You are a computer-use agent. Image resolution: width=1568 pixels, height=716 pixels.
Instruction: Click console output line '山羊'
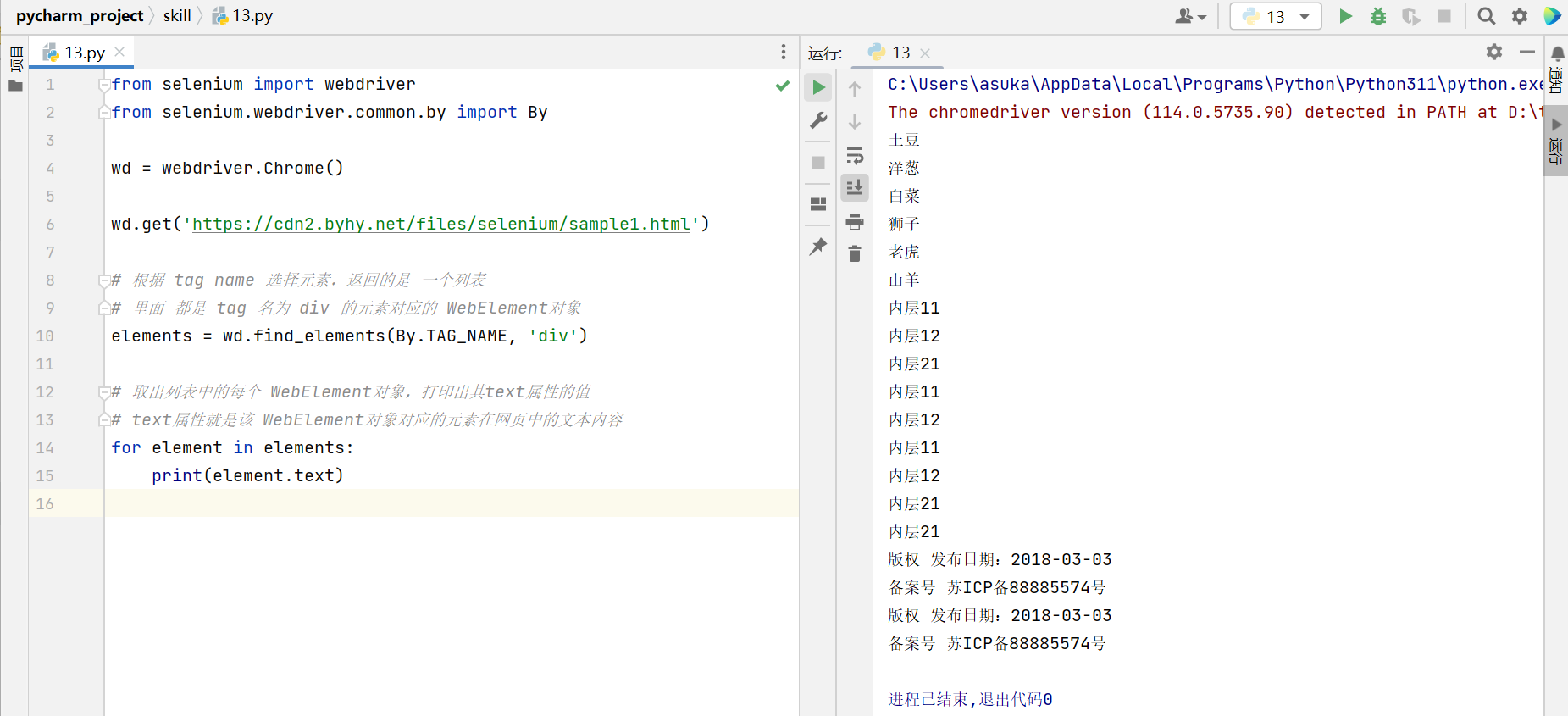[x=904, y=280]
